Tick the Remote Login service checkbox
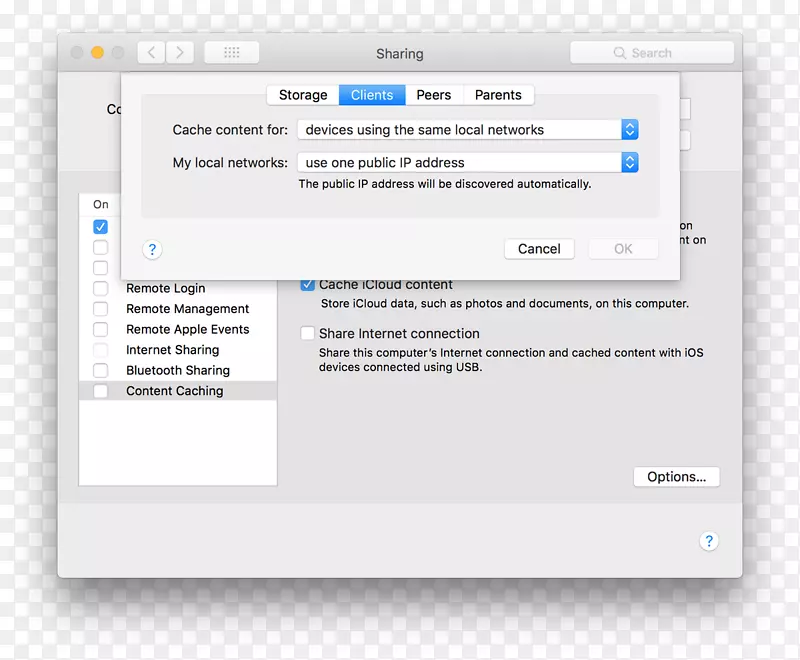This screenshot has height=660, width=800. pyautogui.click(x=101, y=288)
